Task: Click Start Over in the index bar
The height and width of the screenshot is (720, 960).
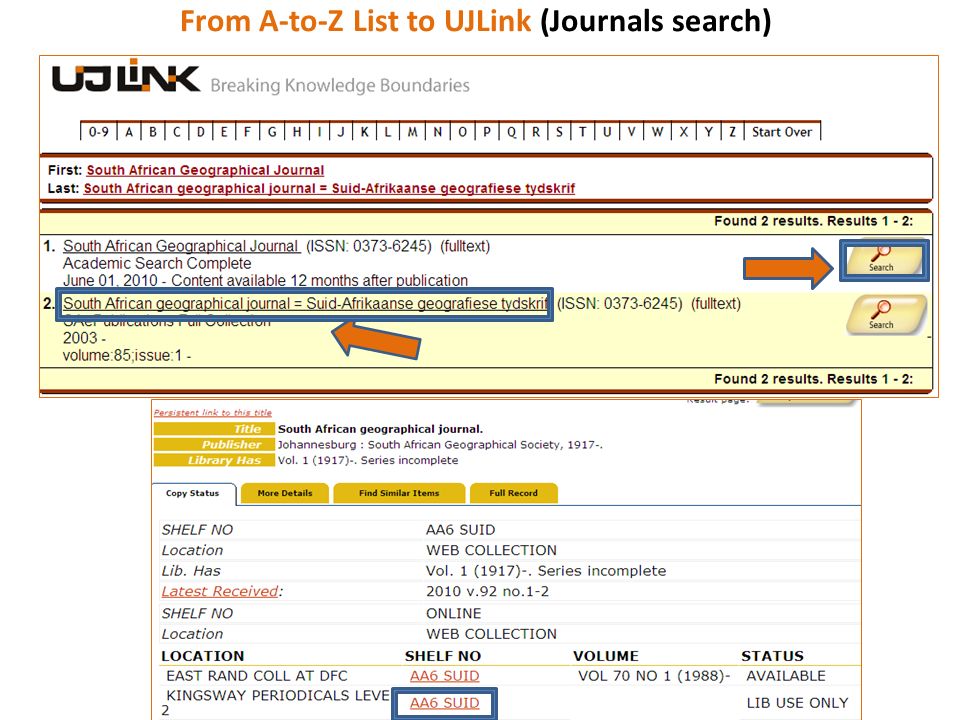Action: click(782, 132)
